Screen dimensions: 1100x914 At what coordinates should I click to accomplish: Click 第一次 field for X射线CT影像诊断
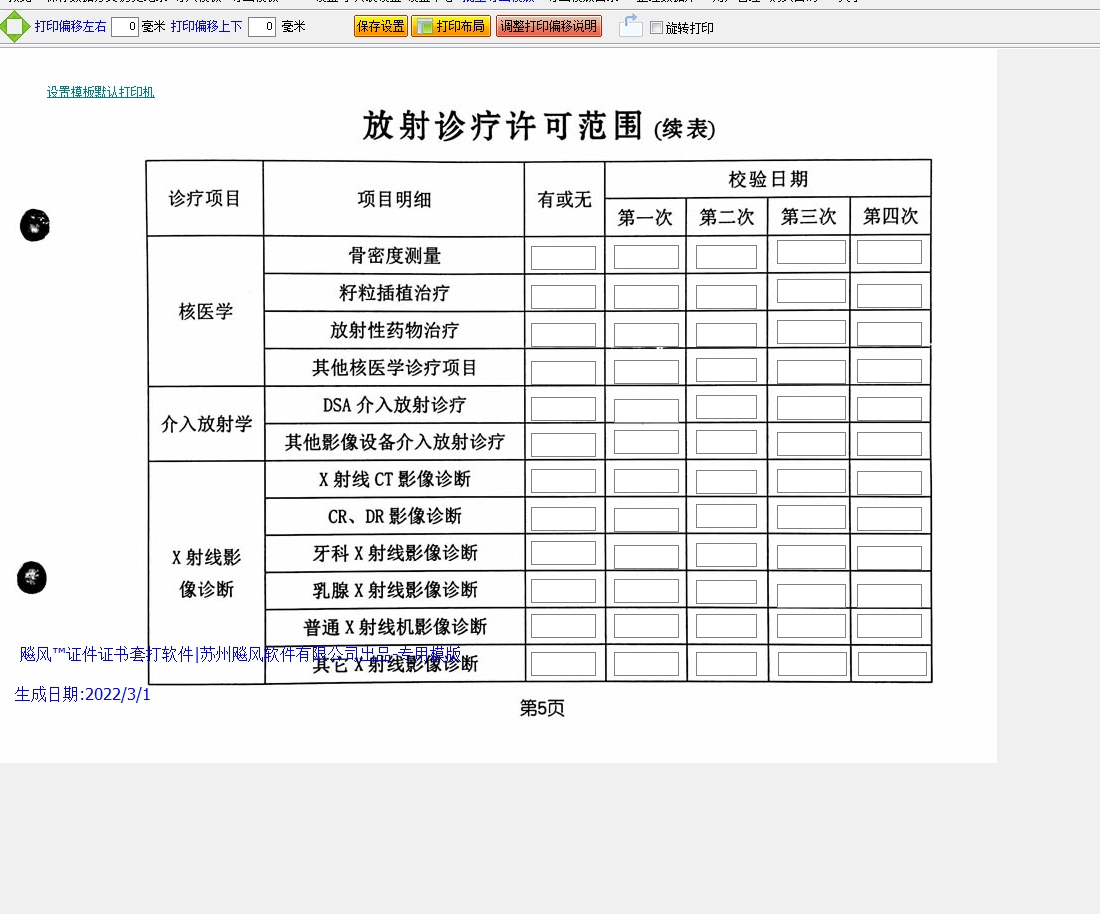646,481
